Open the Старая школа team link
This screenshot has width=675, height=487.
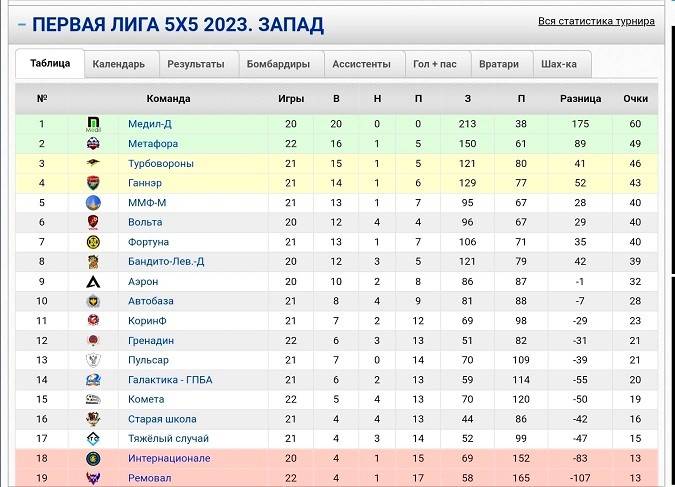(162, 419)
